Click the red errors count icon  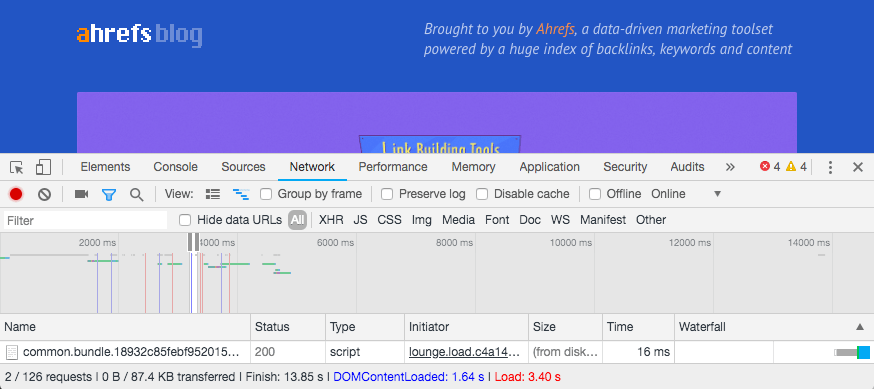tap(765, 167)
